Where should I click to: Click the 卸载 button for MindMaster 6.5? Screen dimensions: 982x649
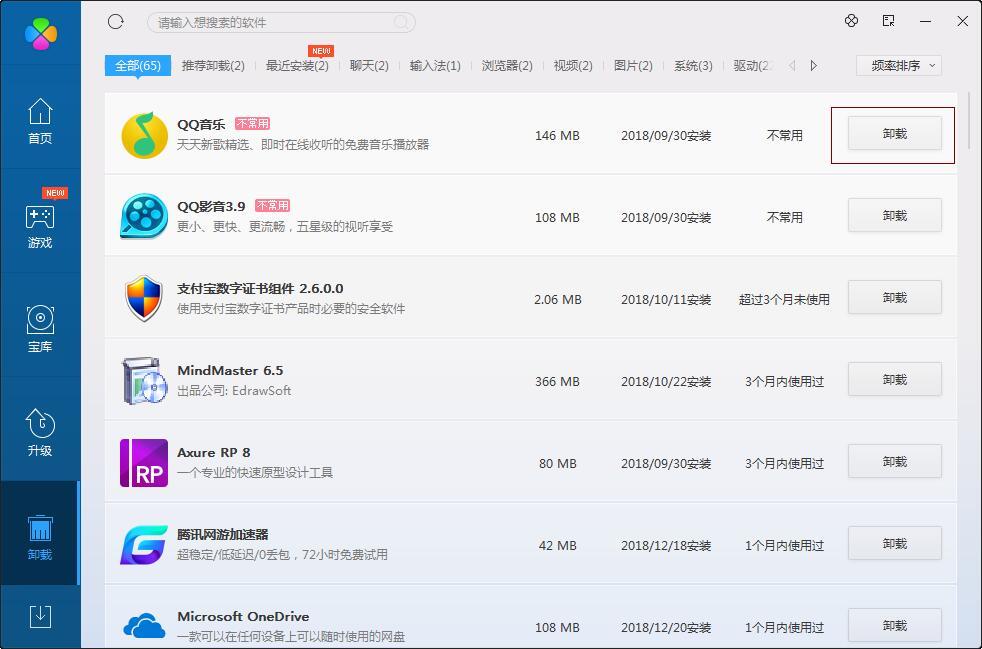click(893, 379)
